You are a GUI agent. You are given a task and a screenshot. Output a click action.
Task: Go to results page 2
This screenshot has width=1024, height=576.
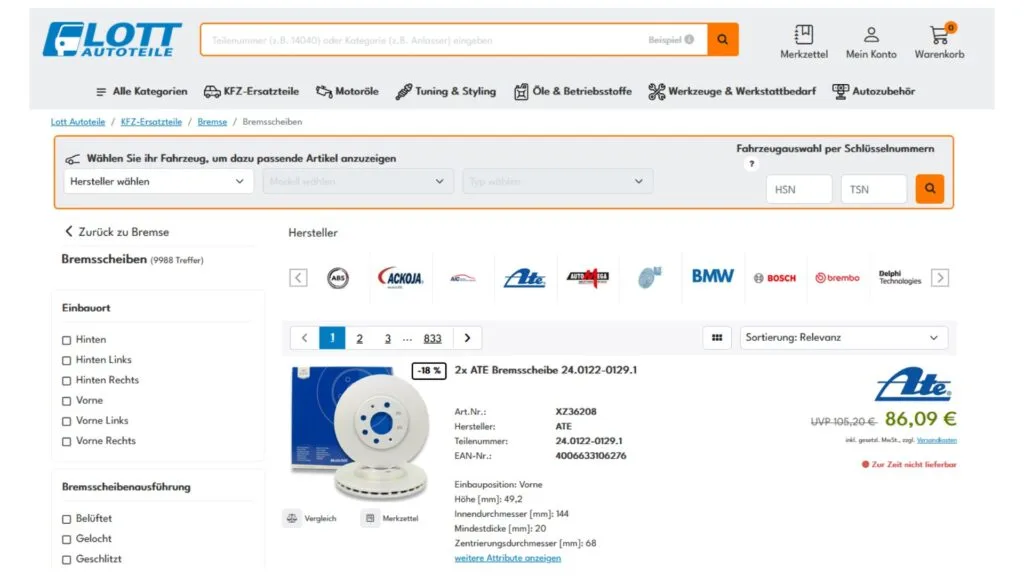(359, 338)
